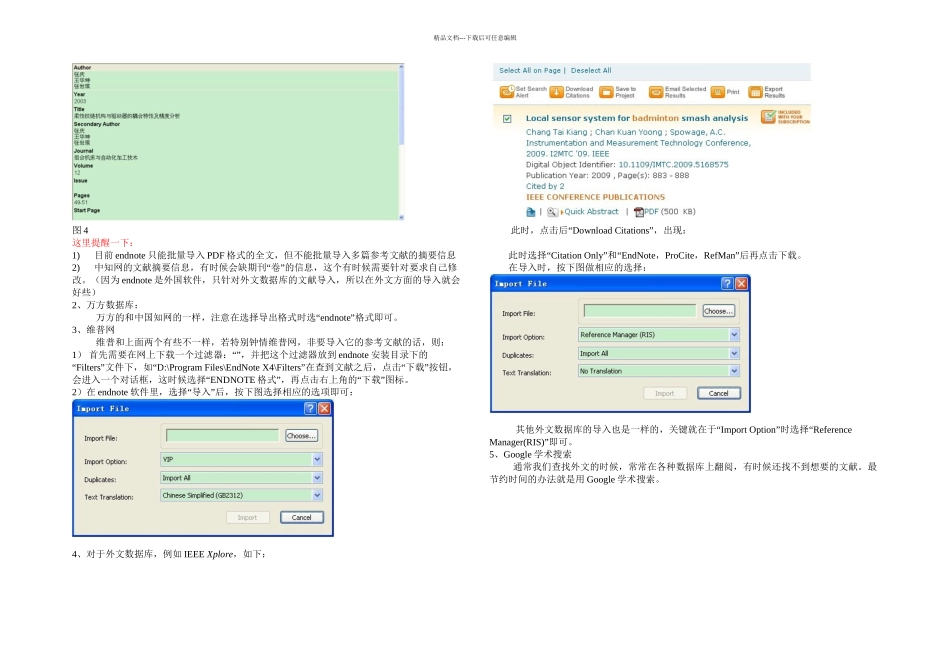The height and width of the screenshot is (672, 950).
Task: Click the Set Search Alert text label
Action: click(x=531, y=92)
